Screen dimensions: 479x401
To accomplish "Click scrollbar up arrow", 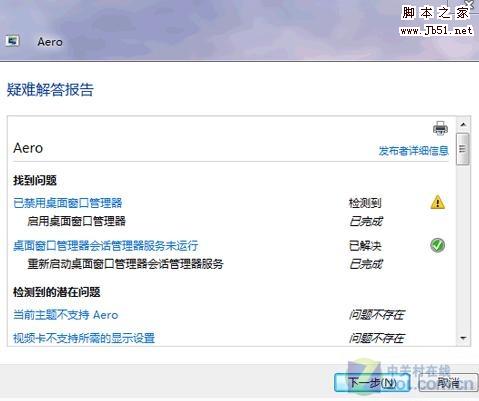I will tap(463, 125).
